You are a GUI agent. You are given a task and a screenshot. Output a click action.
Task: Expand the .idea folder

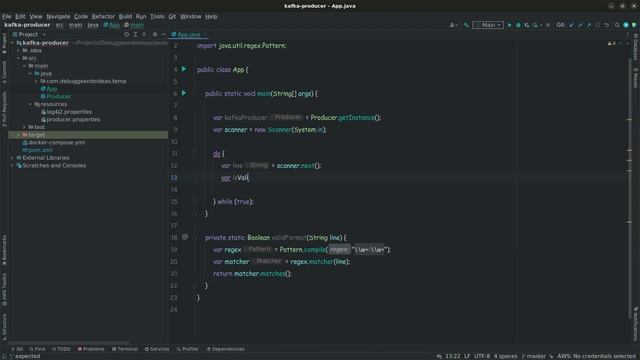tap(18, 51)
